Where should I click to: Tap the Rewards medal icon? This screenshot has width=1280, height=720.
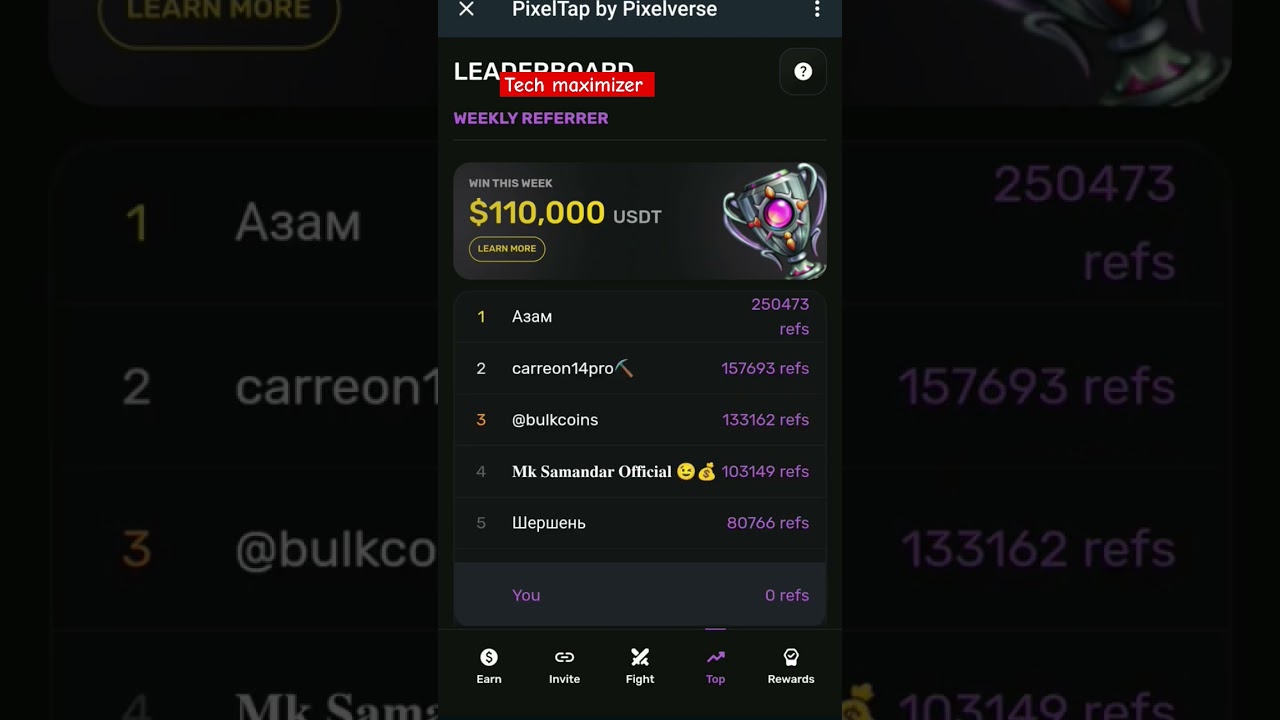point(791,657)
